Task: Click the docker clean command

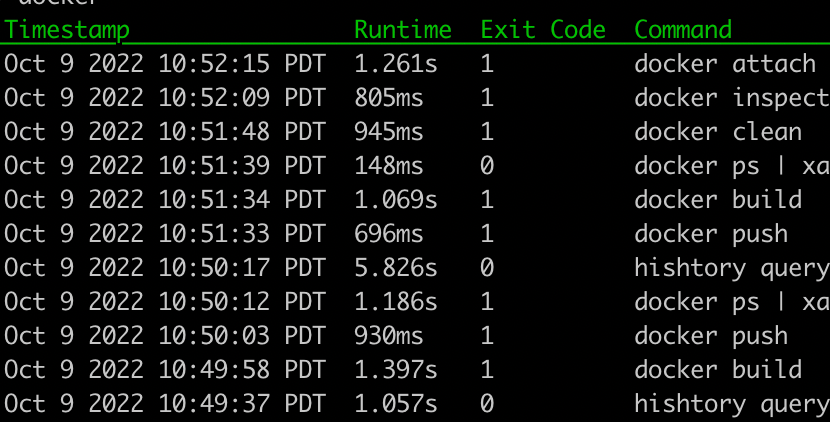Action: point(718,132)
